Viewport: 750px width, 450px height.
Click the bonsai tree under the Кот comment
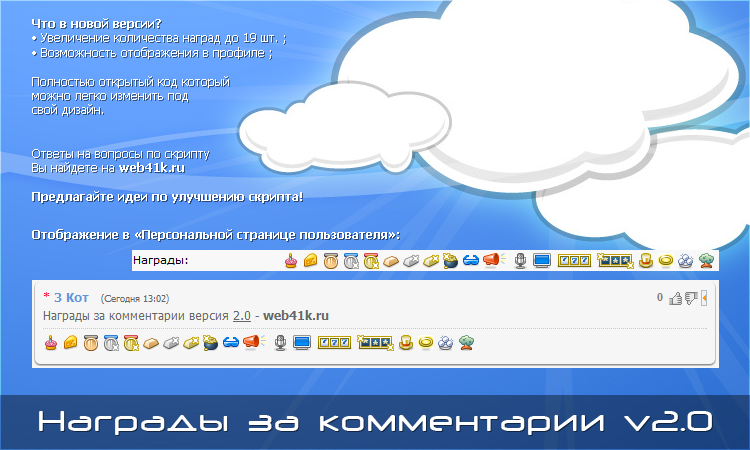[x=466, y=342]
